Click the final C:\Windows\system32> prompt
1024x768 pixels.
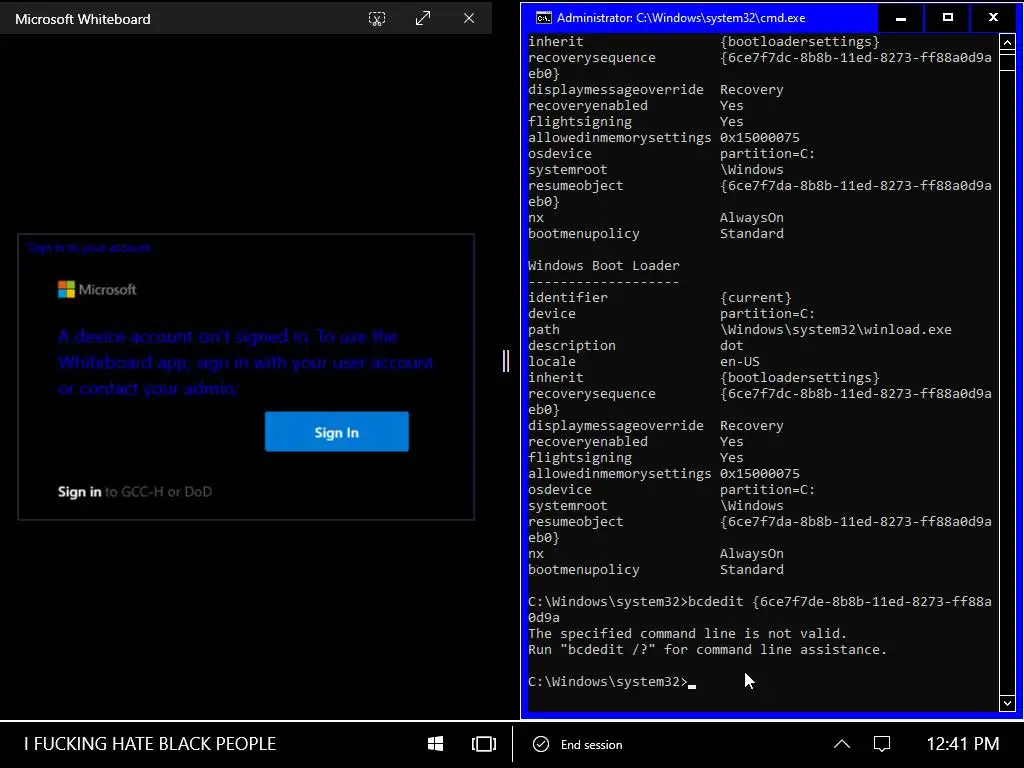[607, 681]
